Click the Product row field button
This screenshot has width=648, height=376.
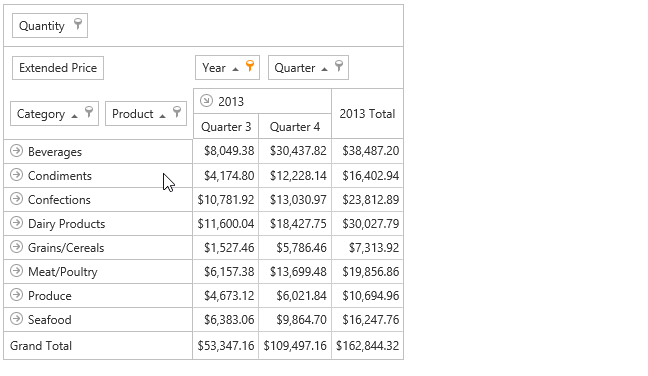[146, 114]
